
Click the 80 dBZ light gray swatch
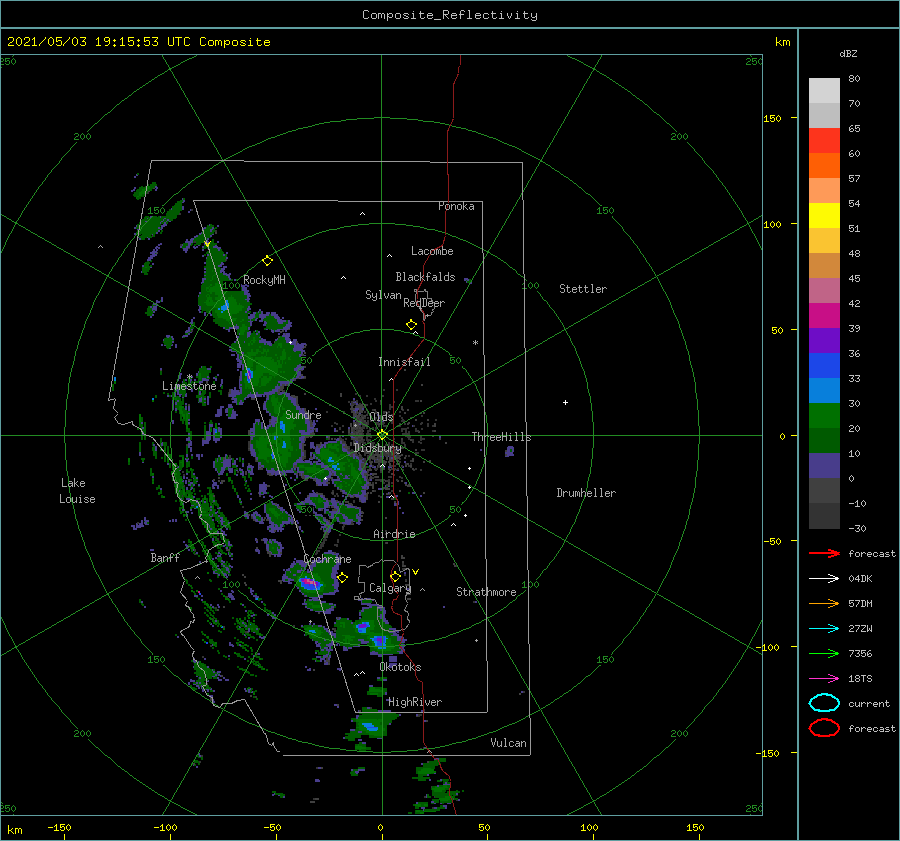824,91
